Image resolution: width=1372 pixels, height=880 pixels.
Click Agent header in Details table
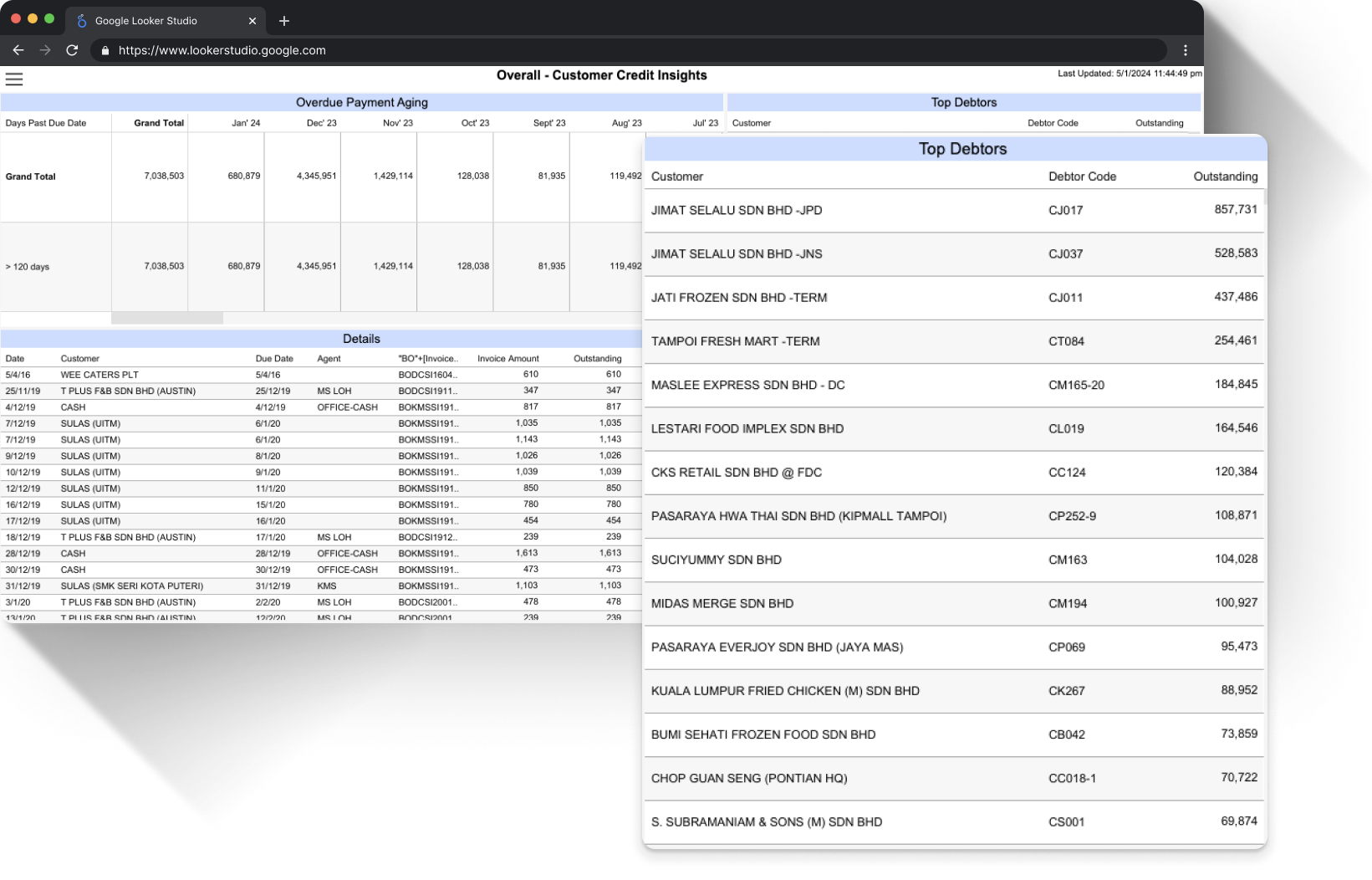tap(329, 359)
